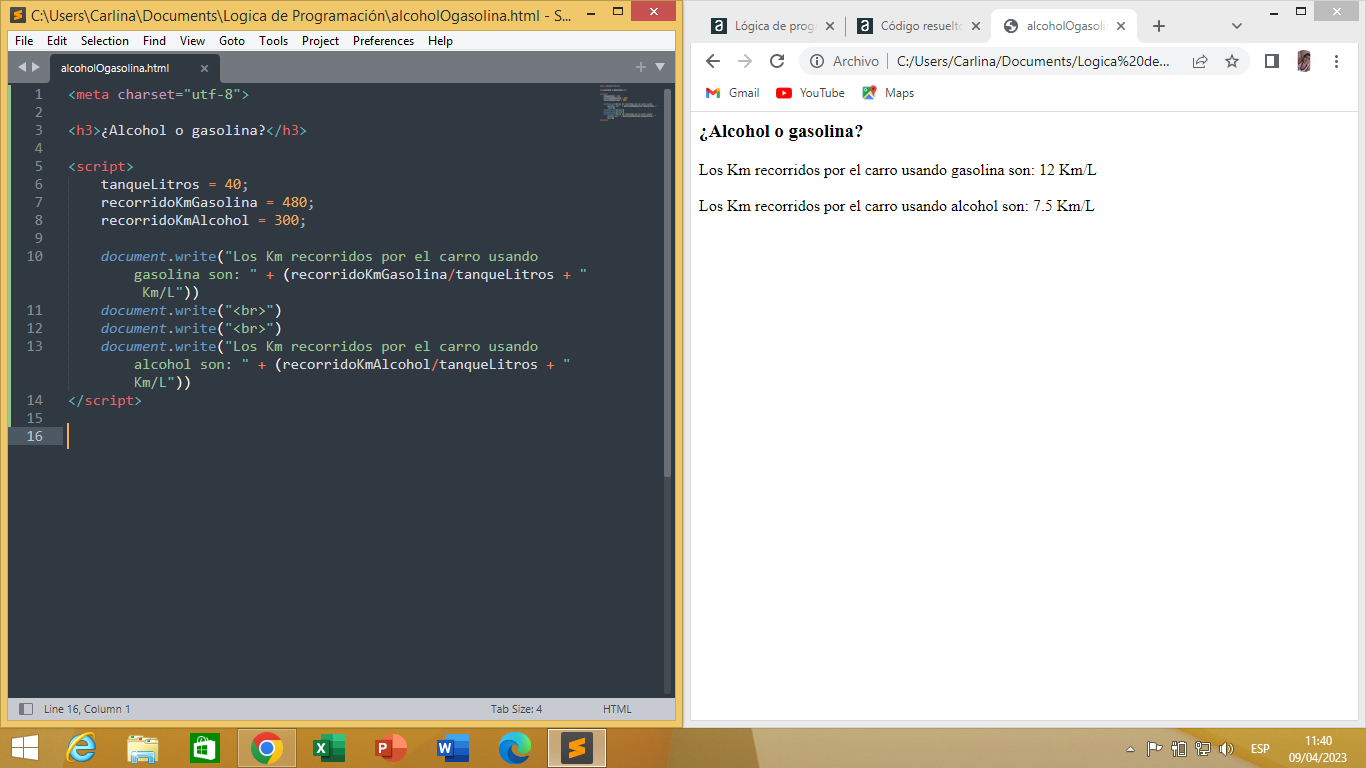
Task: Open Microsoft Edge from taskbar
Action: point(515,748)
